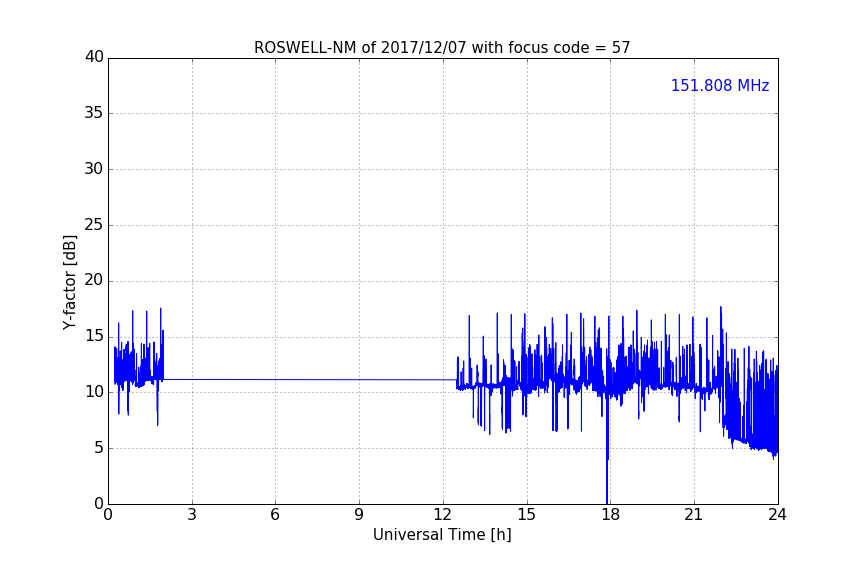Viewport: 864px width, 576px height.
Task: Click x-axis tick label '21'
Action: coord(694,515)
